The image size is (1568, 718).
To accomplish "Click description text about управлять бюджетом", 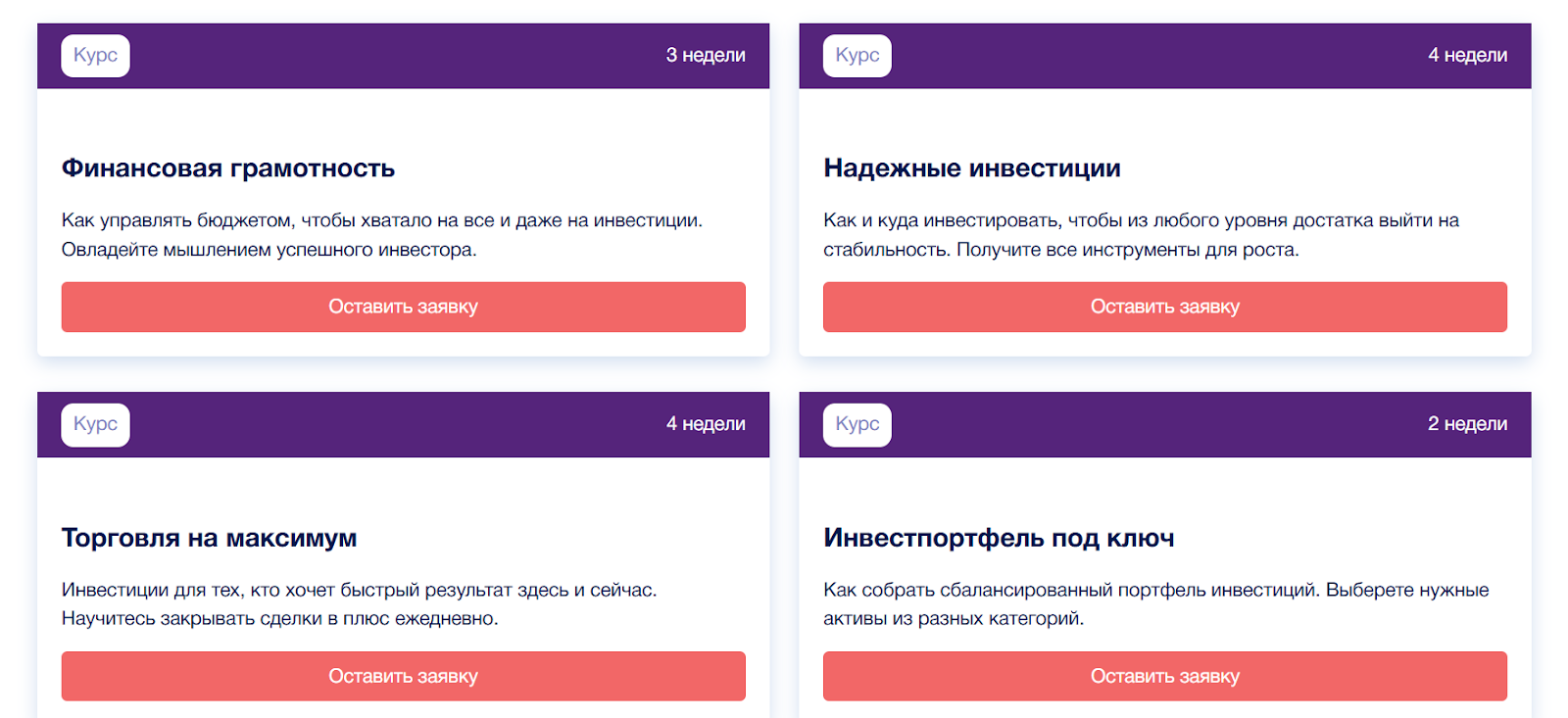I will click(x=381, y=235).
